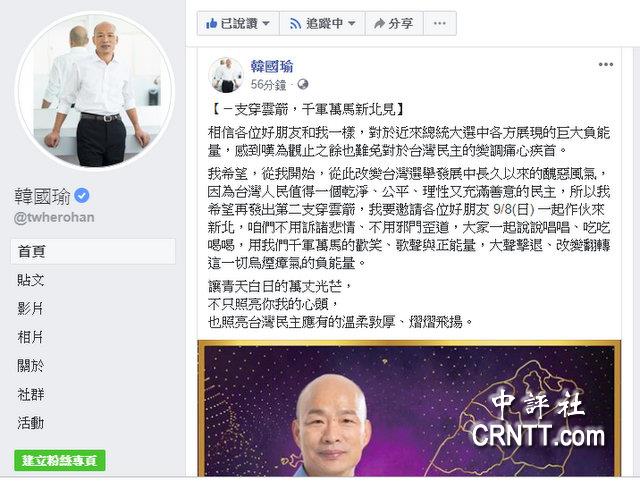Viewport: 640px width, 481px height.
Task: Go to the 相片 section
Action: (x=30, y=337)
